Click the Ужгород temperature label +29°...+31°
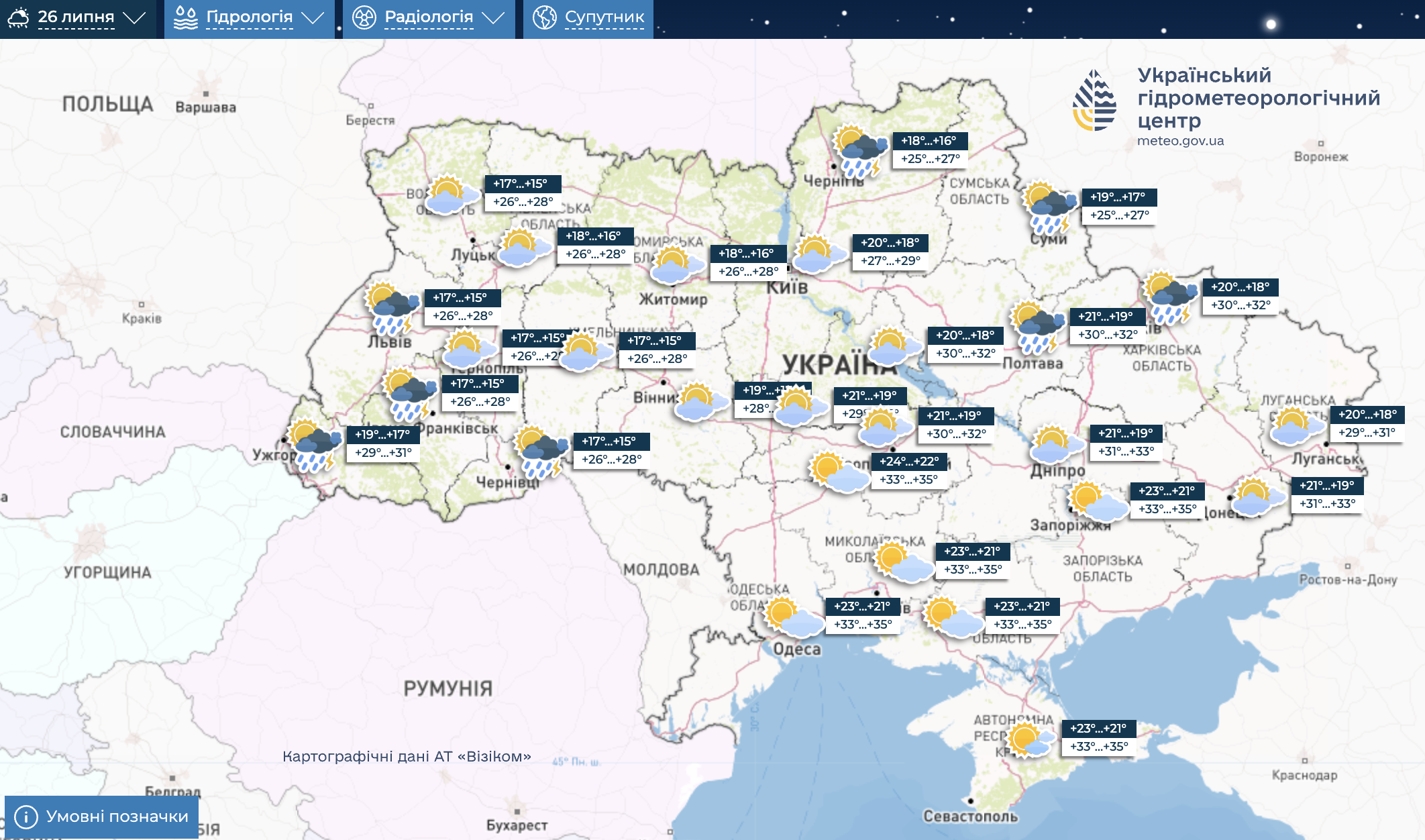1425x840 pixels. tap(383, 453)
